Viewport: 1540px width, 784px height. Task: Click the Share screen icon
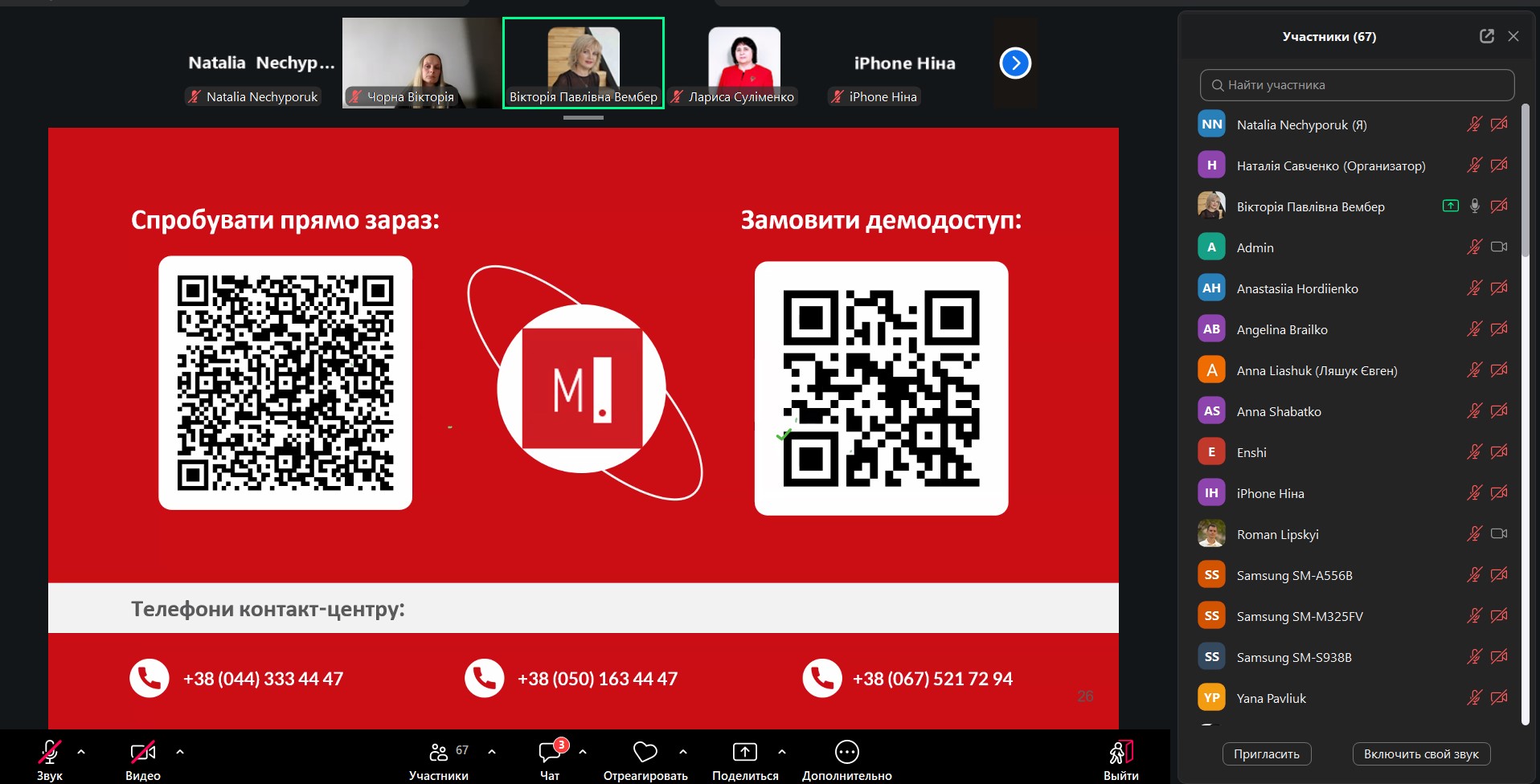coord(744,753)
